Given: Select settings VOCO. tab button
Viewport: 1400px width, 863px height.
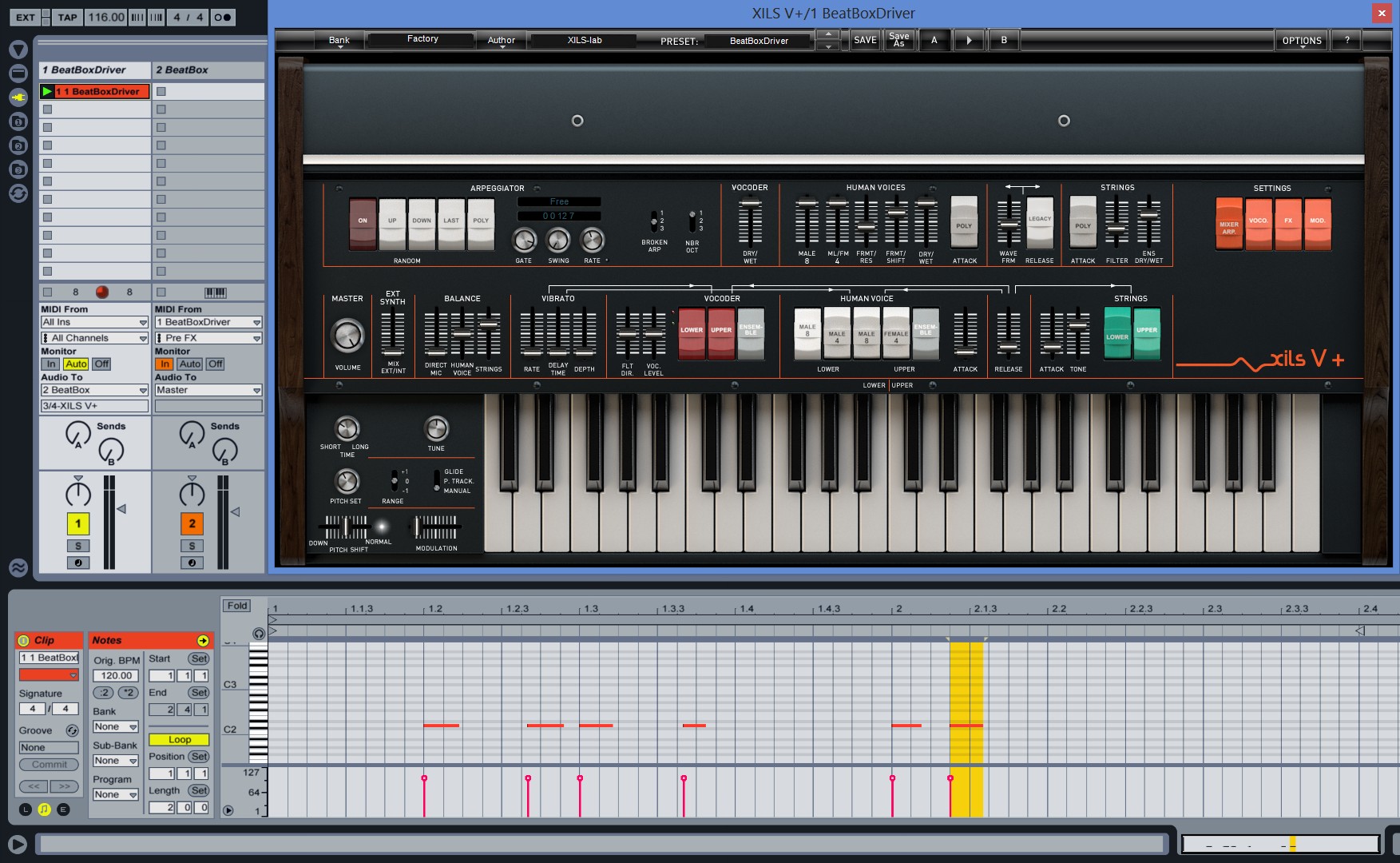Looking at the screenshot, I should pos(1259,225).
